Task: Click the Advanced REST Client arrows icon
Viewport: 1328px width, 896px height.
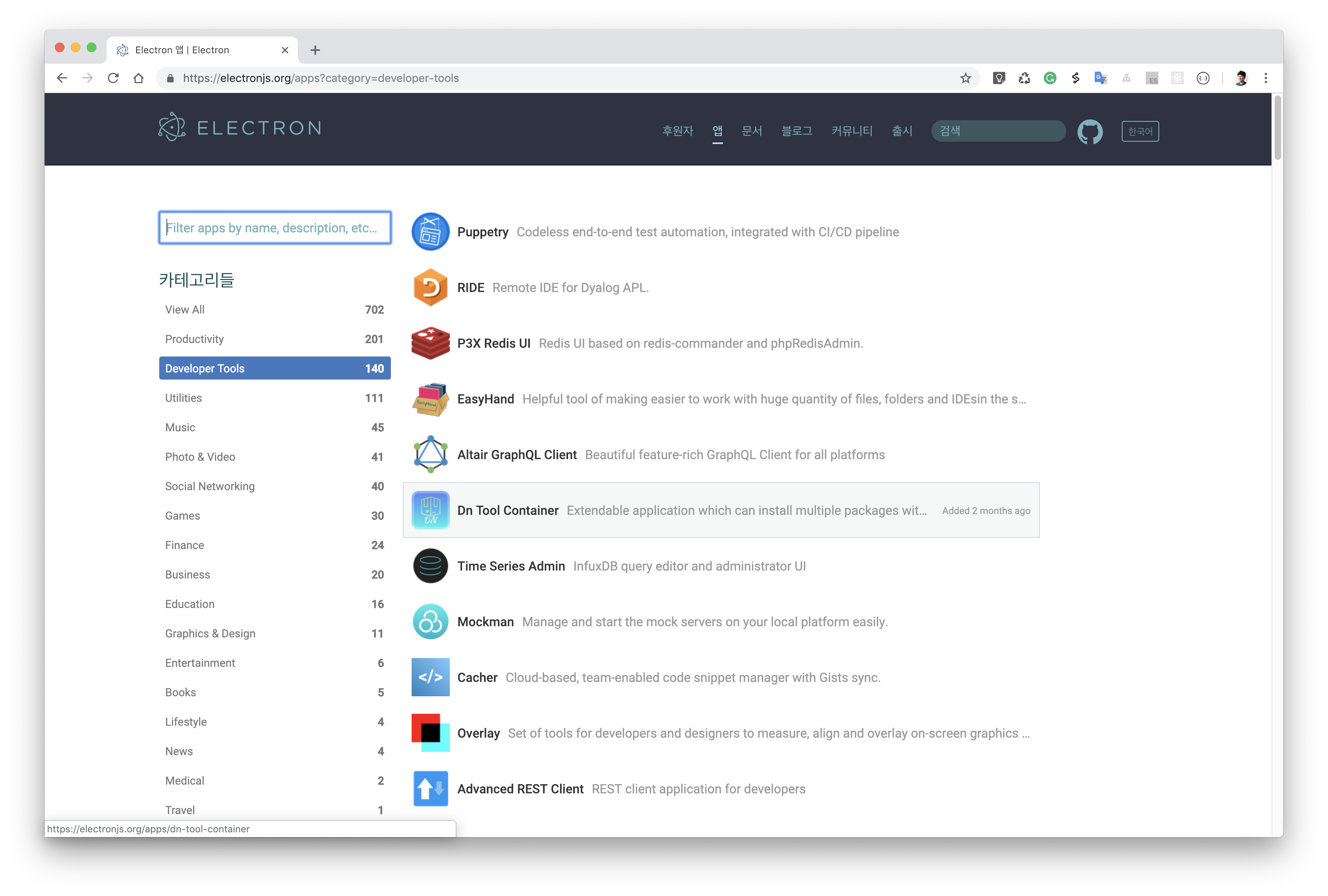Action: tap(430, 789)
